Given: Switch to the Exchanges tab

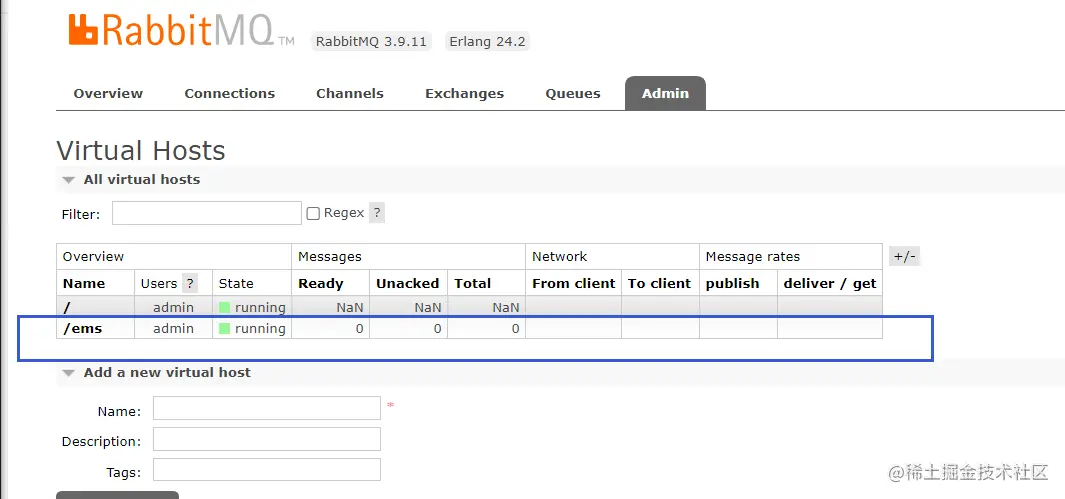Looking at the screenshot, I should coord(465,94).
